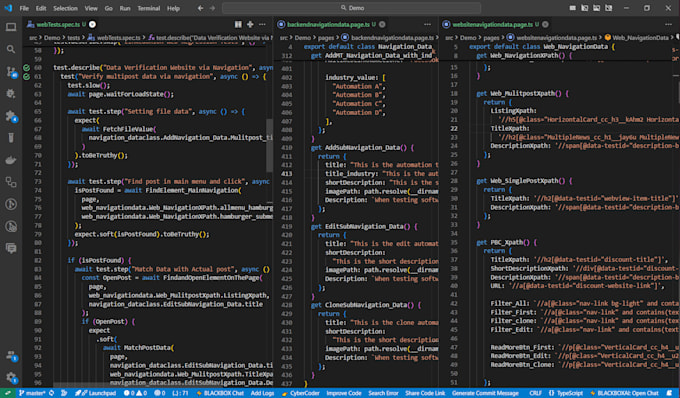Expand the test.describe breadcrumb symbol
Image resolution: width=680 pixels, height=398 pixels.
coord(210,38)
